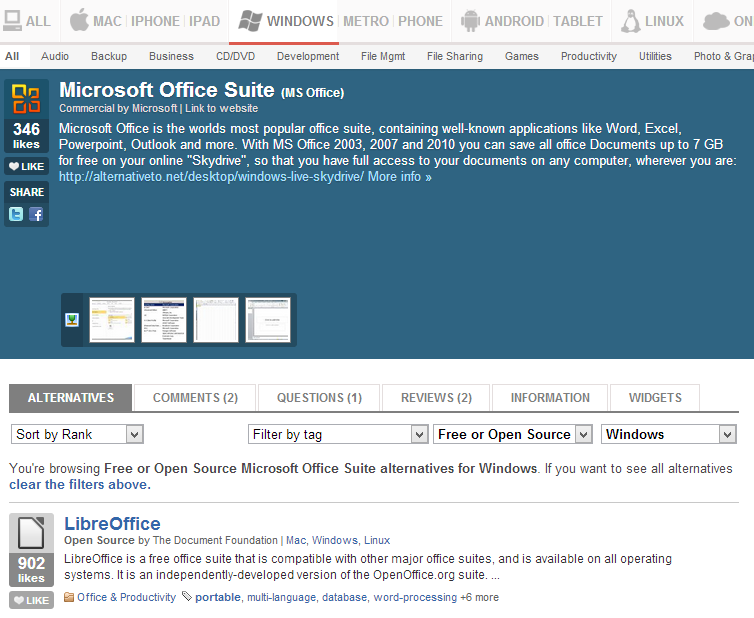Click the ALL platforms computer icon

click(12, 21)
